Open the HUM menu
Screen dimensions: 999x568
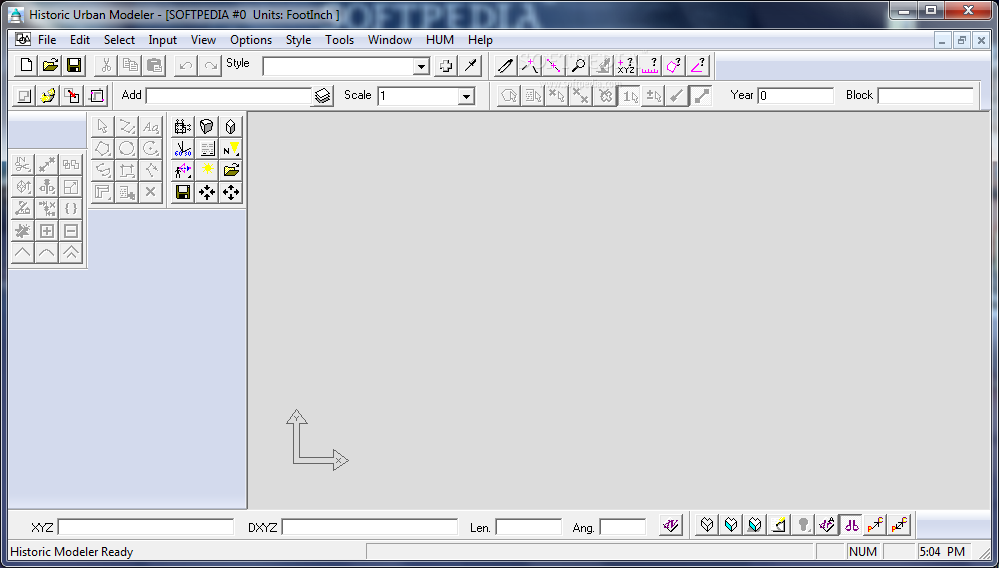pyautogui.click(x=440, y=39)
